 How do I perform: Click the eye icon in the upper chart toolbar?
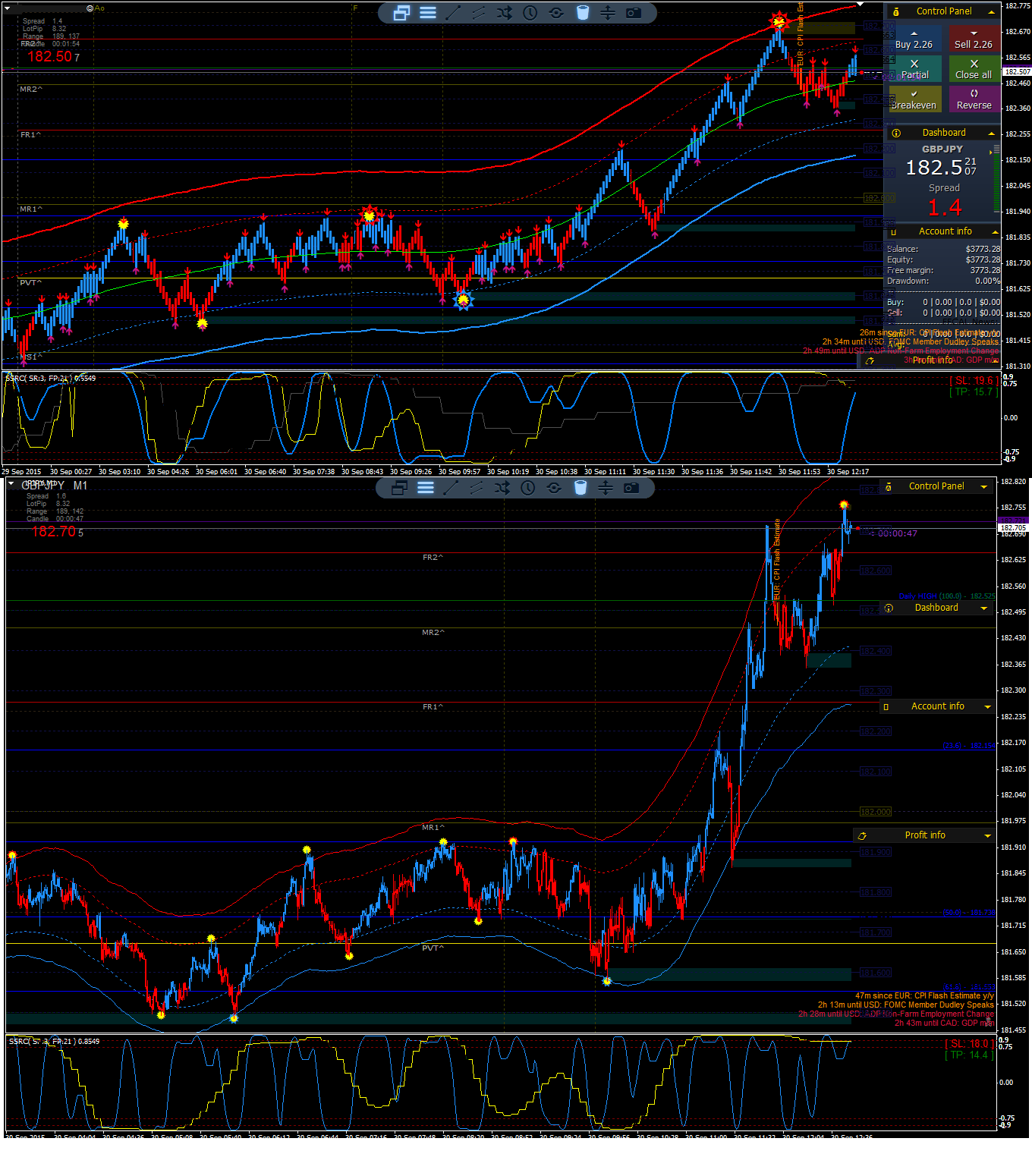556,13
